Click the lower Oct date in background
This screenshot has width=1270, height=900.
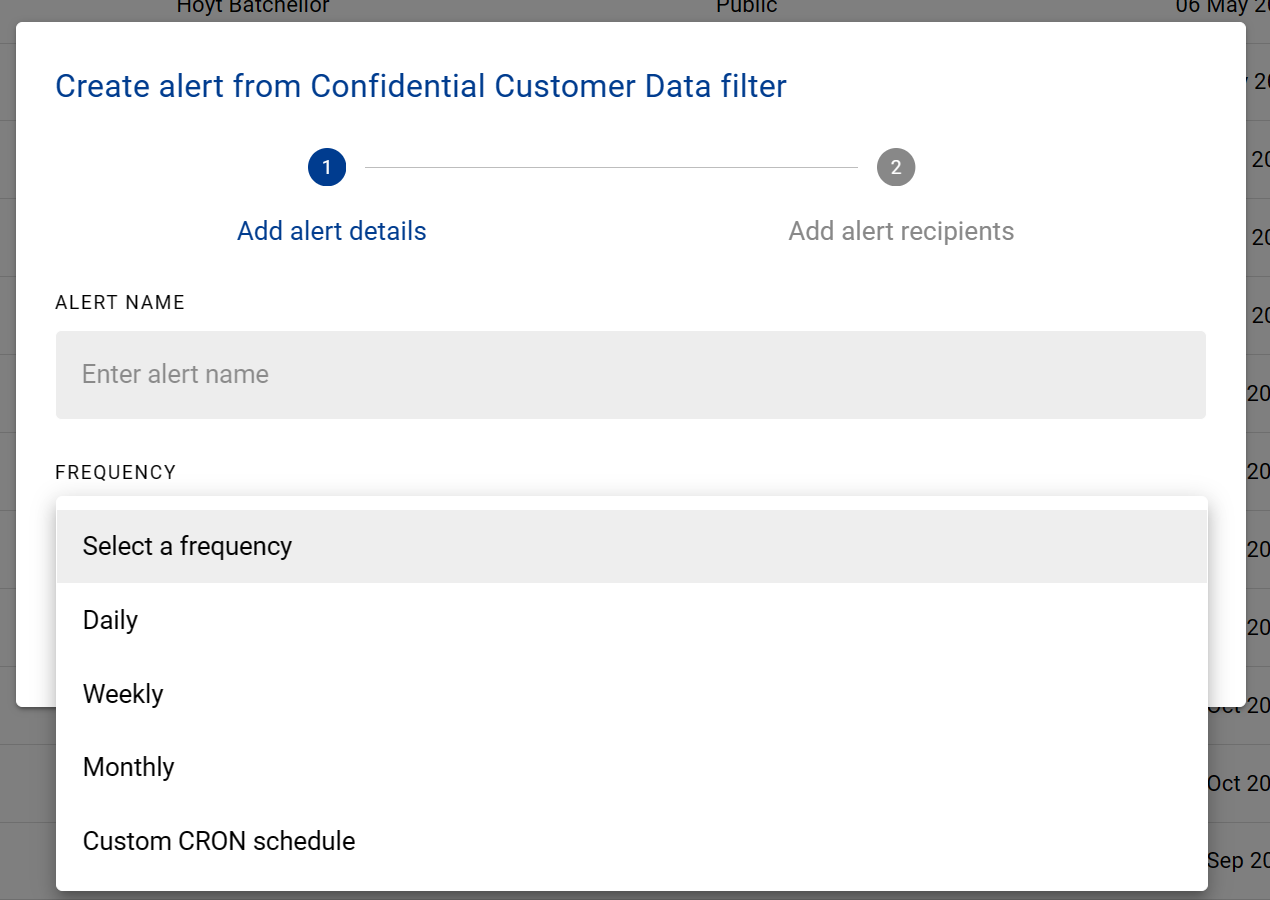[x=1238, y=783]
